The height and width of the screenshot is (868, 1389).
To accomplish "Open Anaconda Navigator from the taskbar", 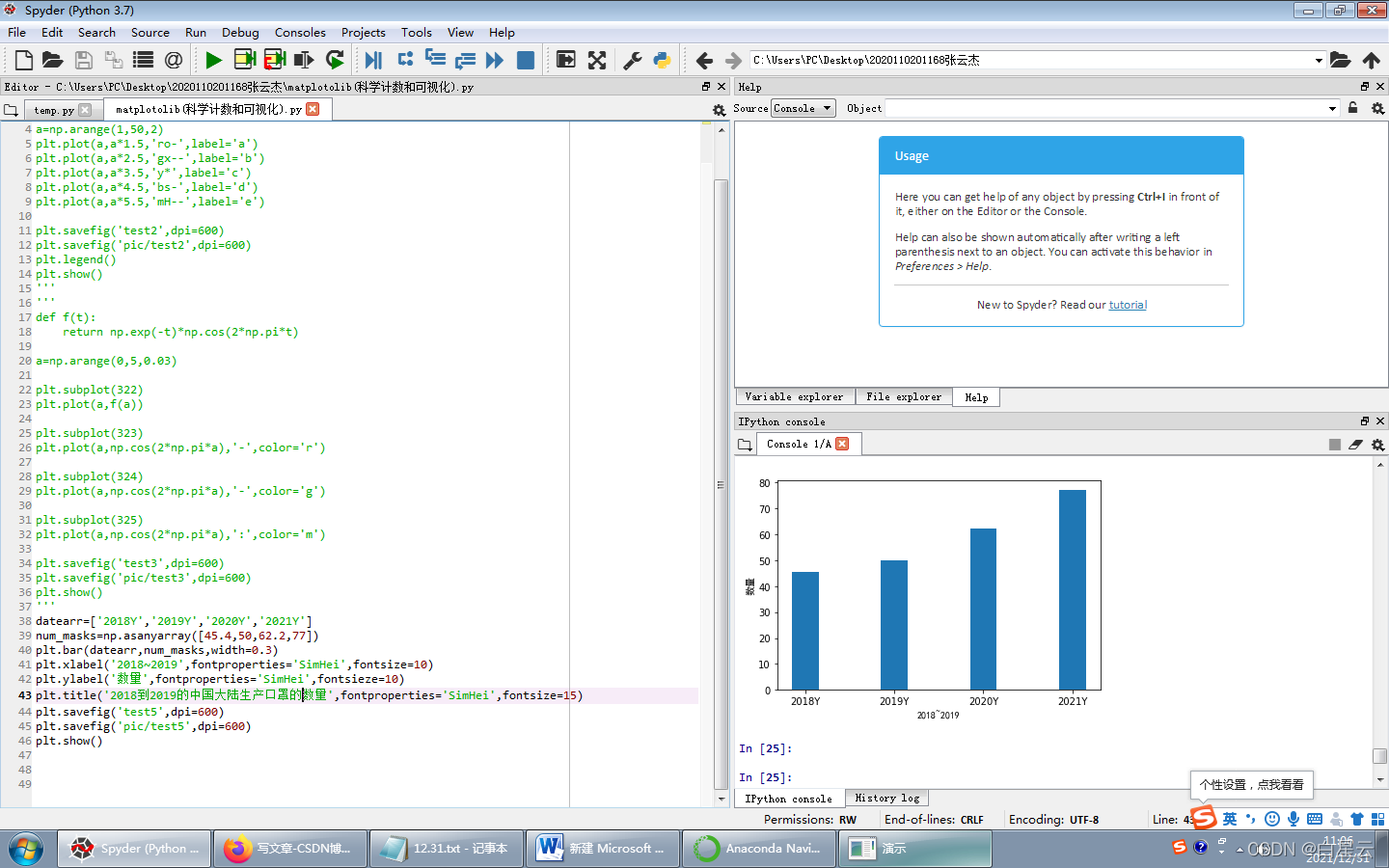I will click(759, 849).
